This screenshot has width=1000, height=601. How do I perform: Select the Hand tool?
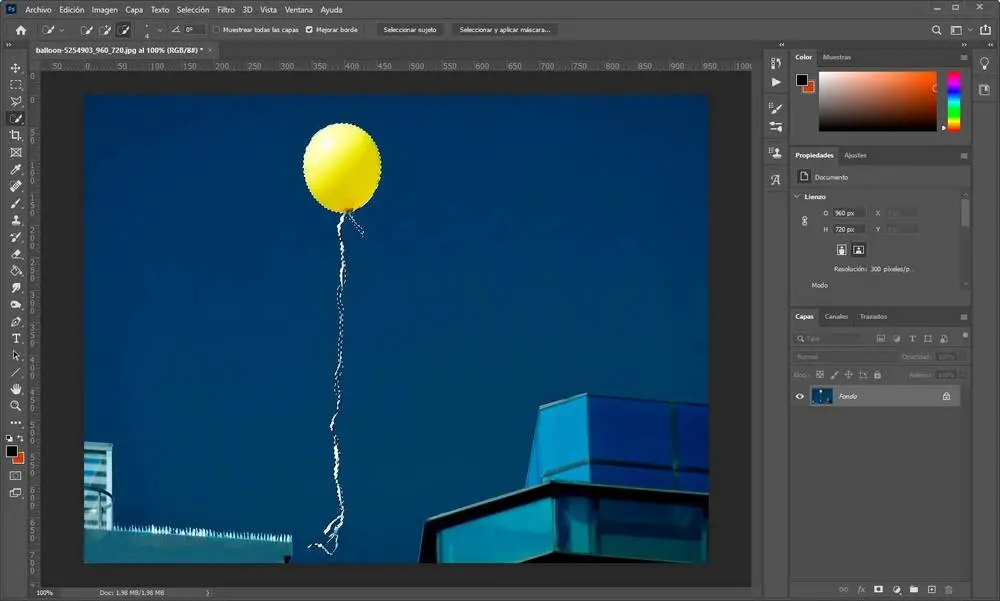click(x=16, y=389)
